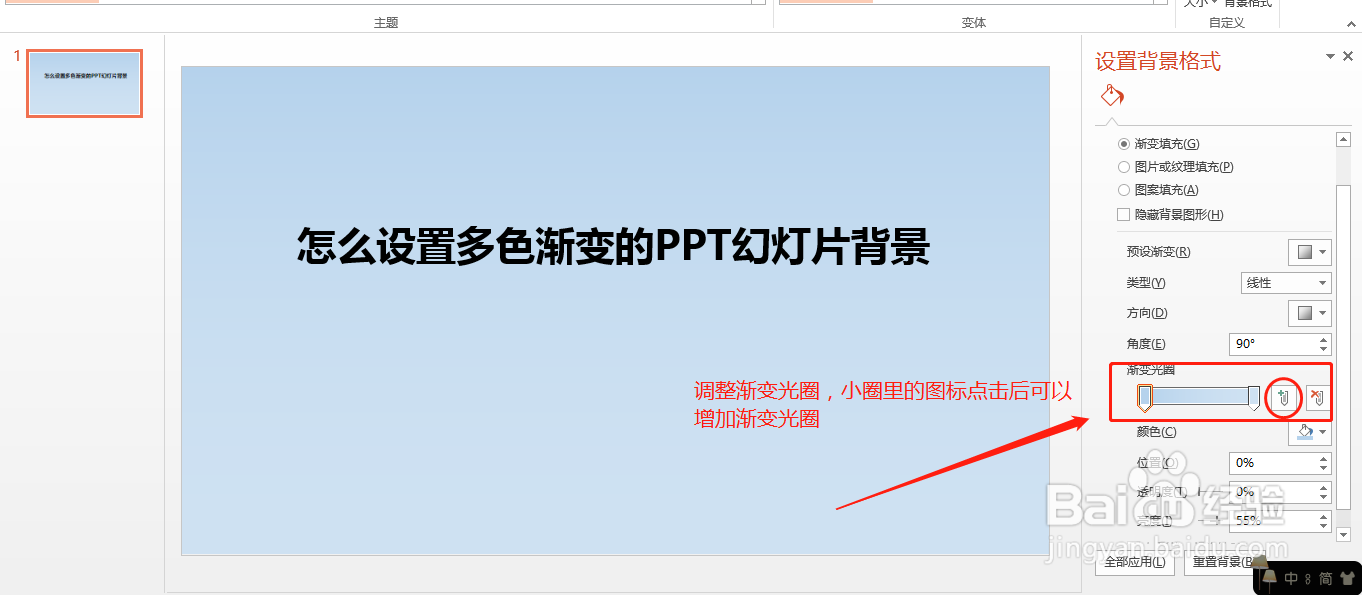Click the 中 input mode icon

(1292, 578)
